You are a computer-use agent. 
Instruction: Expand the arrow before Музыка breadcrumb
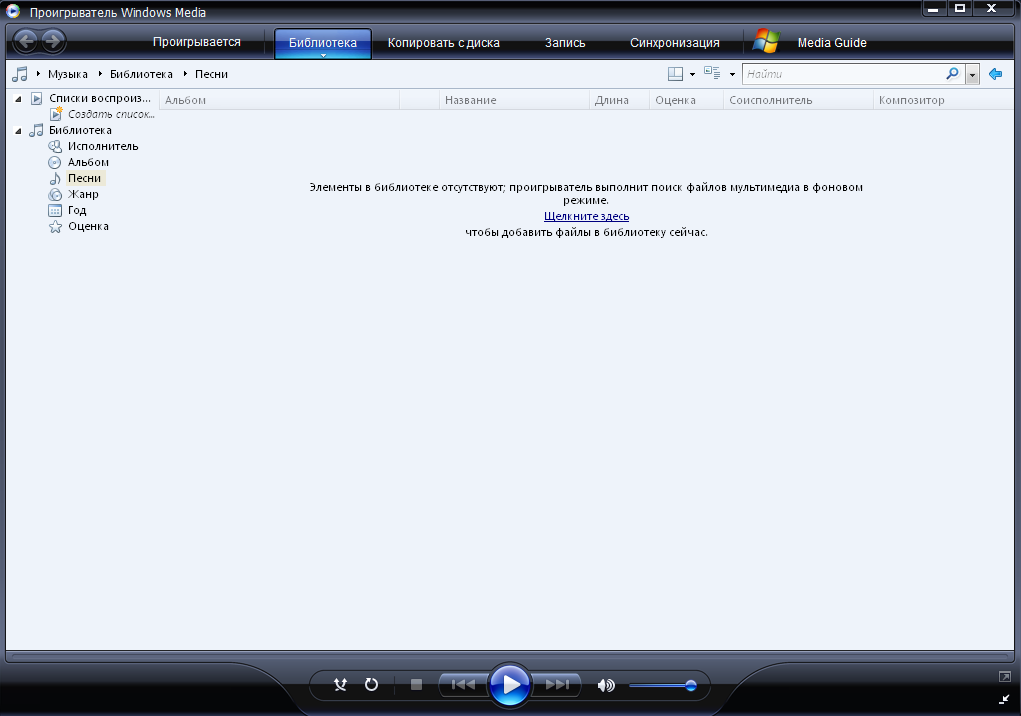(x=38, y=74)
